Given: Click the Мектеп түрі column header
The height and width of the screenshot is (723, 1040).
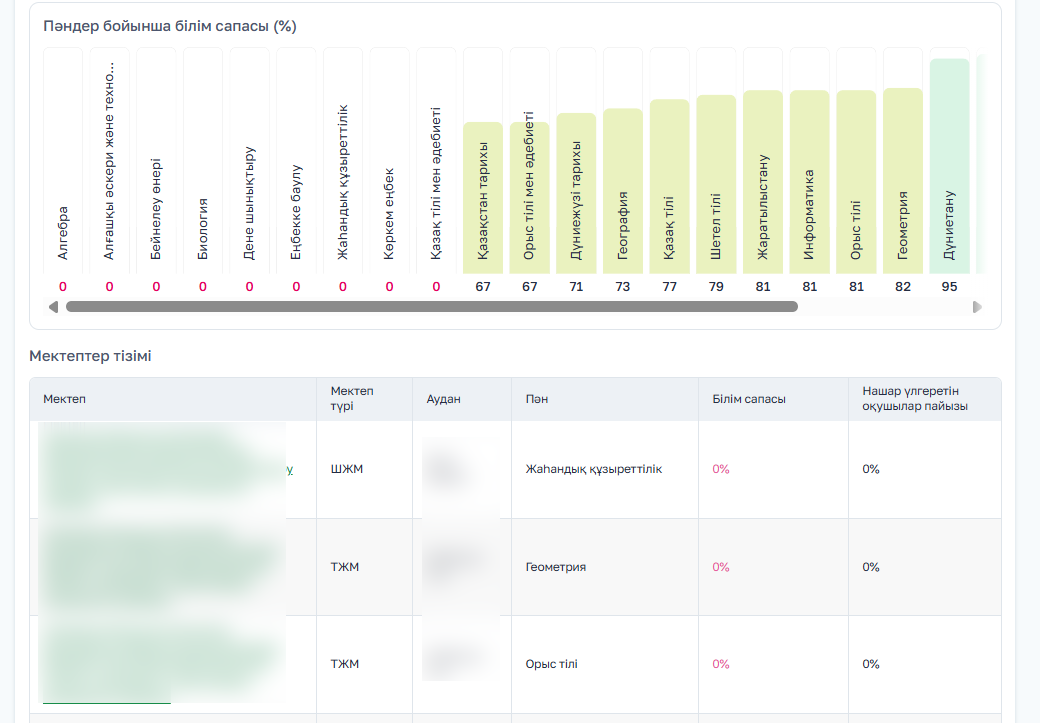Looking at the screenshot, I should 364,399.
